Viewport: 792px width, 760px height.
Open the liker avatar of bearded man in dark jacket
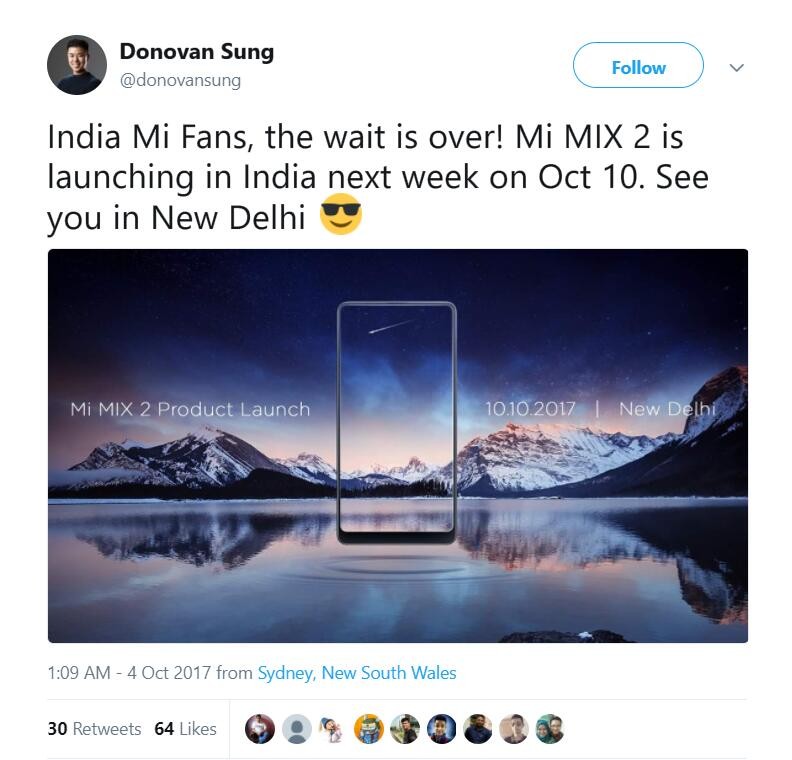pos(477,729)
